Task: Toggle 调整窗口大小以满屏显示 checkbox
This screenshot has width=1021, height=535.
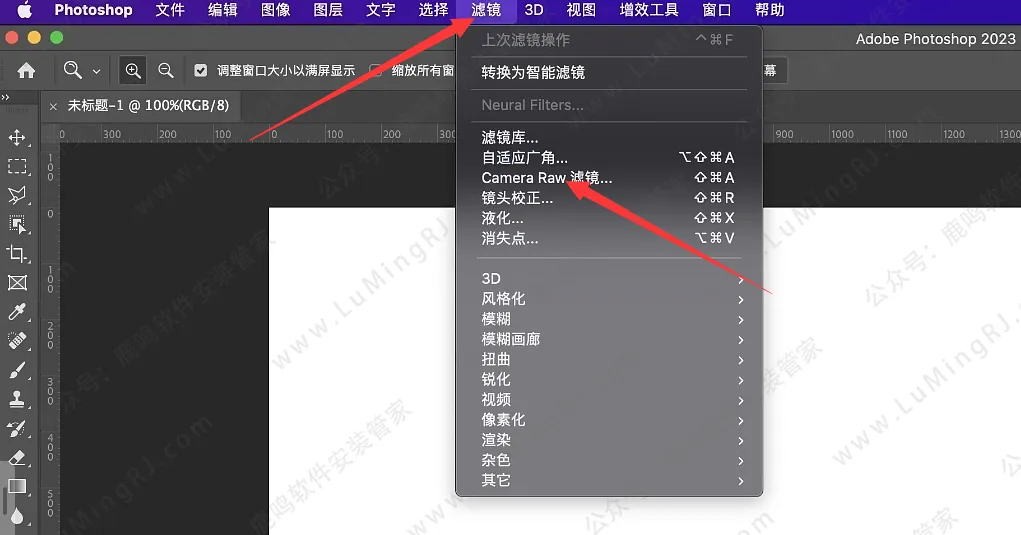Action: [x=201, y=70]
